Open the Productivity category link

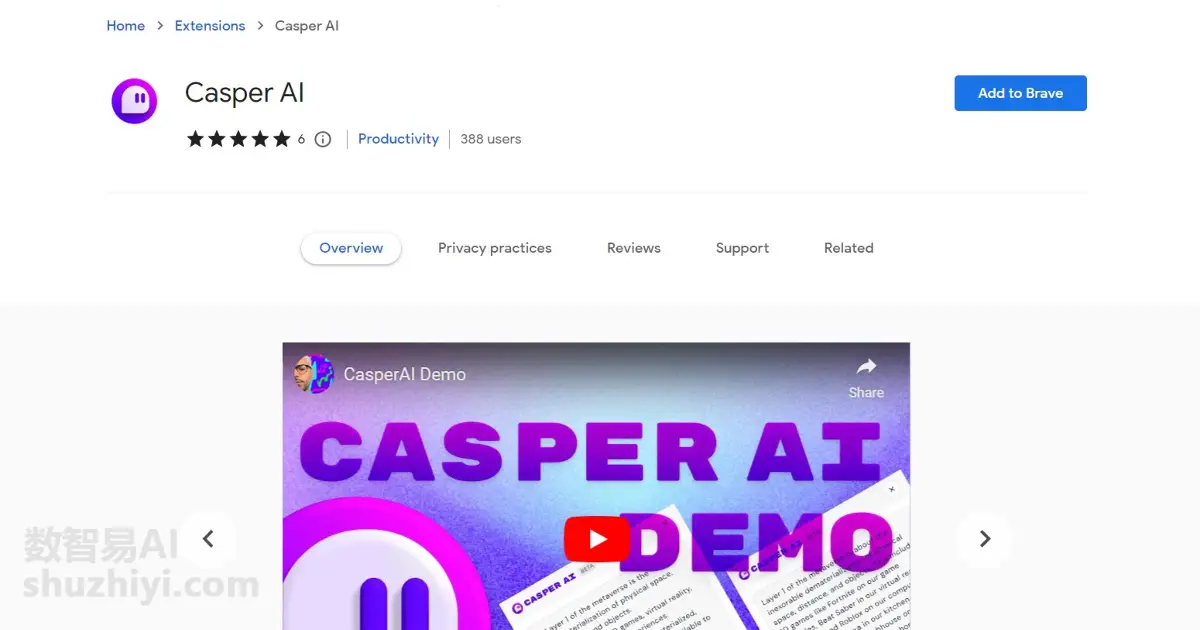[398, 139]
